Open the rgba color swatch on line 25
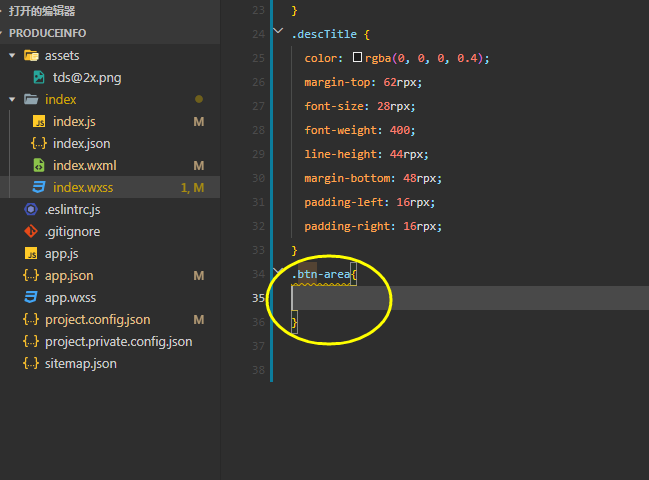Viewport: 649px width, 480px height. [357, 57]
